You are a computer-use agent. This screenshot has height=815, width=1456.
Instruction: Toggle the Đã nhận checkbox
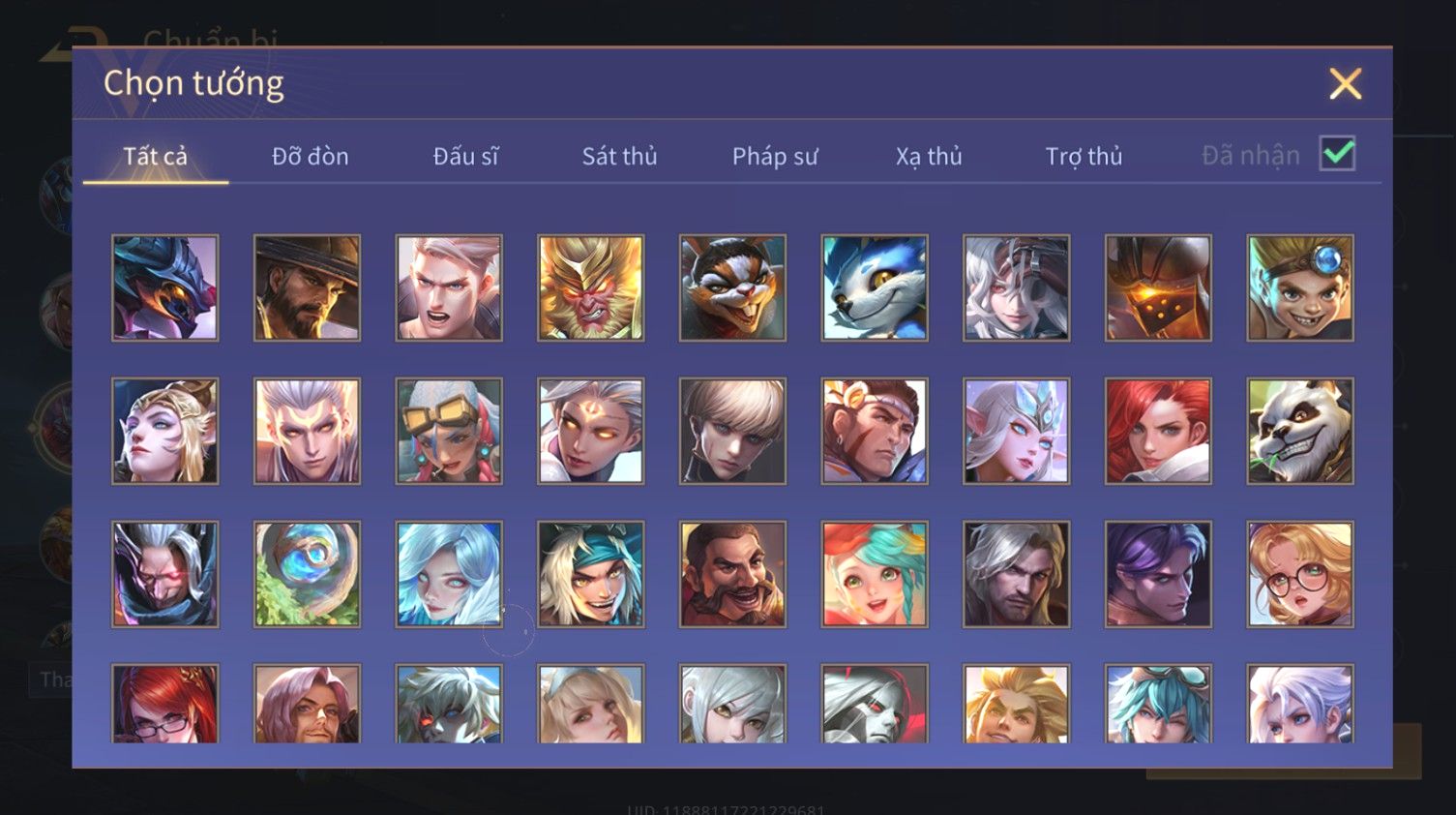coord(1337,153)
